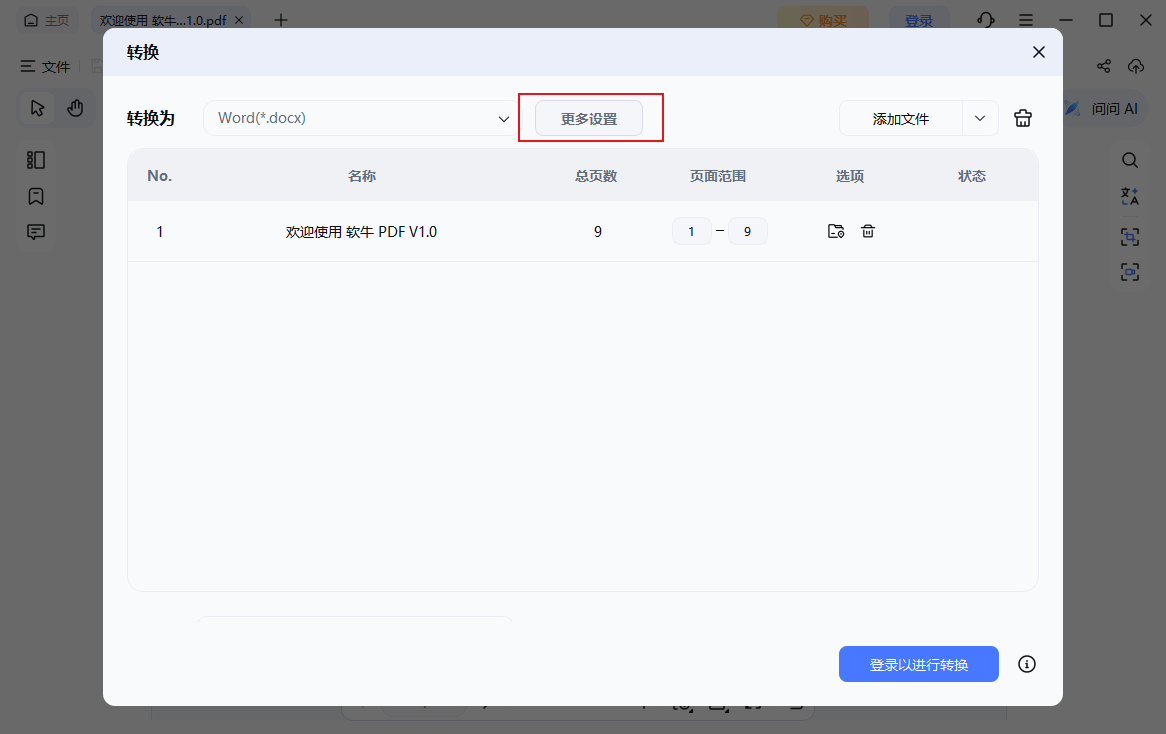Click the 购买 purchase button
Screen dimensions: 1166x734
823,20
